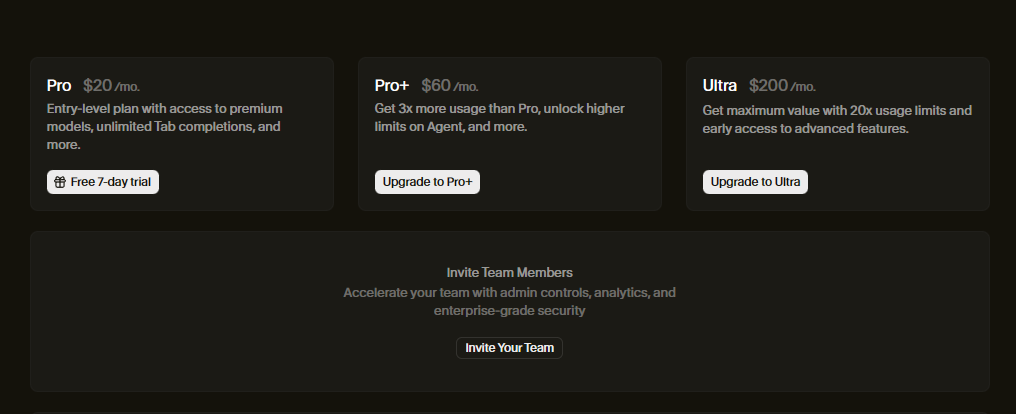This screenshot has width=1016, height=414.
Task: Open the Invite Your Team button
Action: [509, 348]
